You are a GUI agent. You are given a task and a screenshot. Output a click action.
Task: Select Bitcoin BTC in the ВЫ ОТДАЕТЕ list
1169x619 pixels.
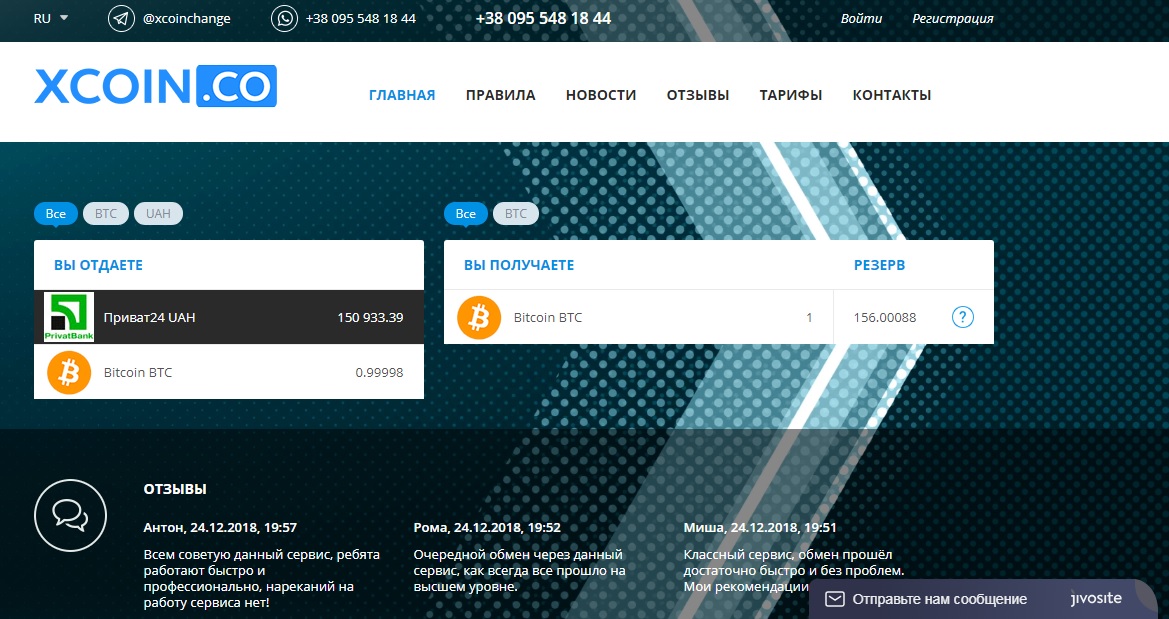pos(229,372)
